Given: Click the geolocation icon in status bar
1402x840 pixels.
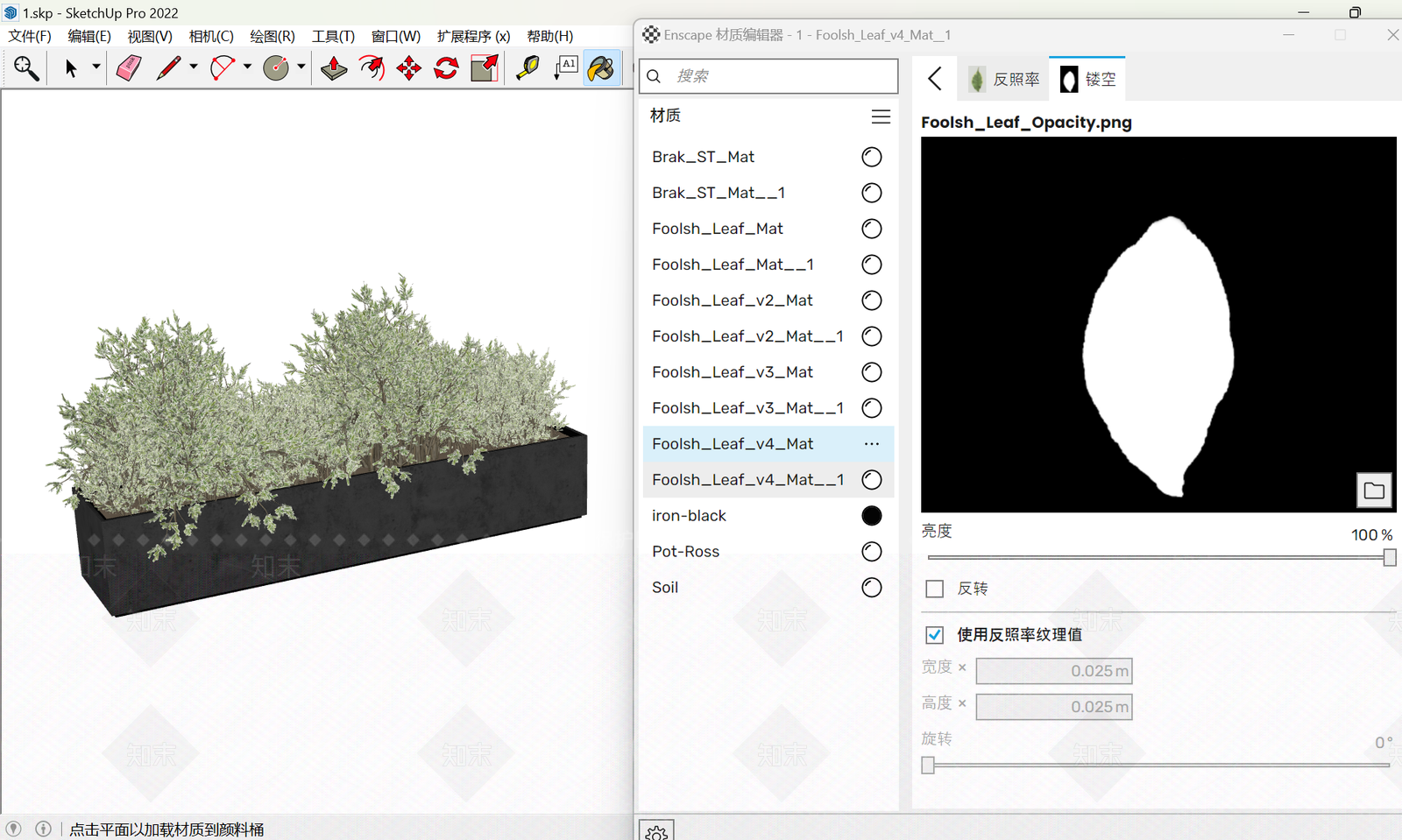Looking at the screenshot, I should (x=13, y=829).
